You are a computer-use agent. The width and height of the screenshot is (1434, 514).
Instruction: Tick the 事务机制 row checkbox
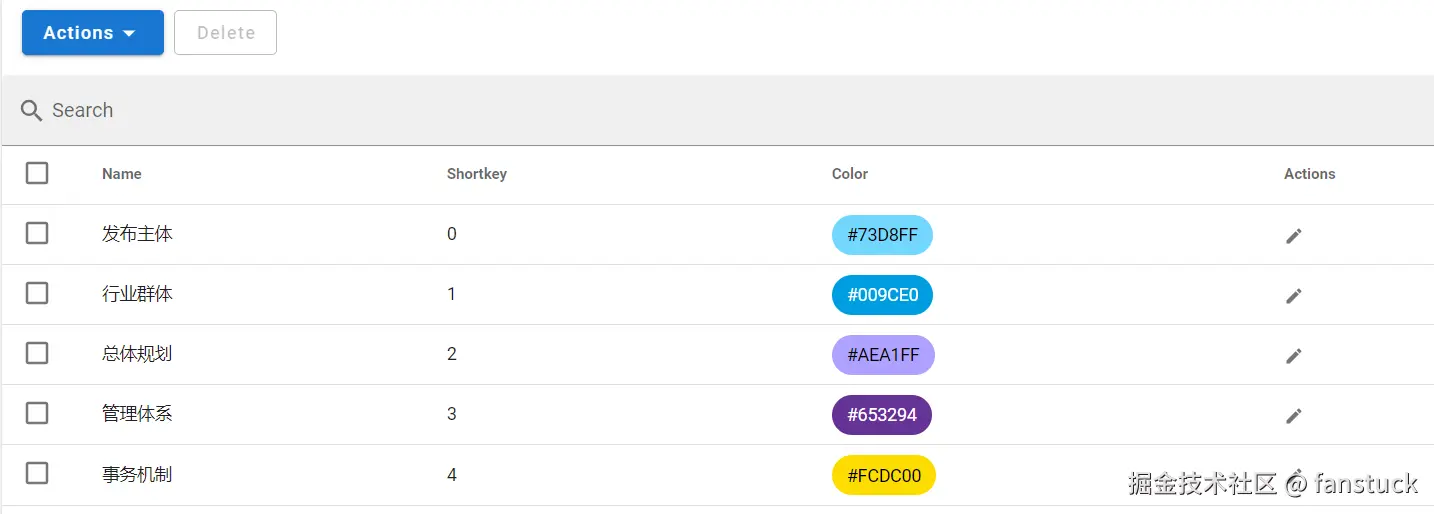37,473
